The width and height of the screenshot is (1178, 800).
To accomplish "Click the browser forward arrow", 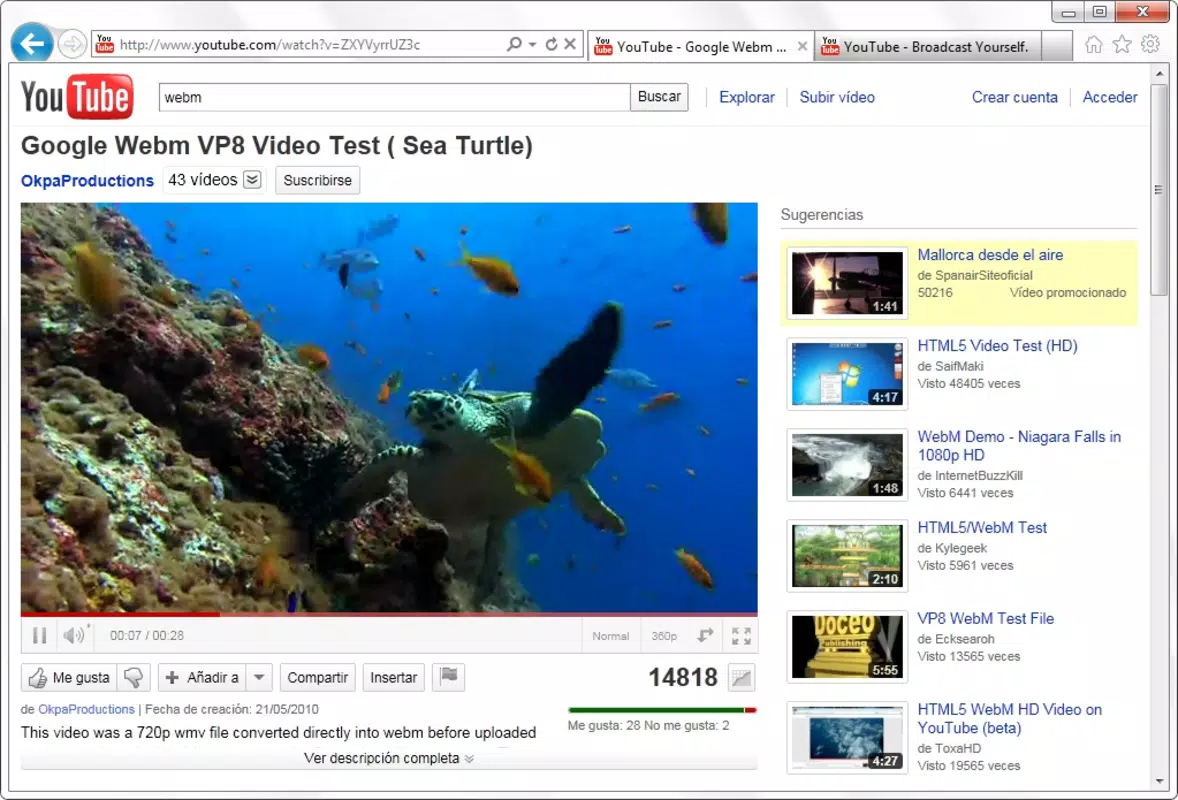I will point(72,44).
